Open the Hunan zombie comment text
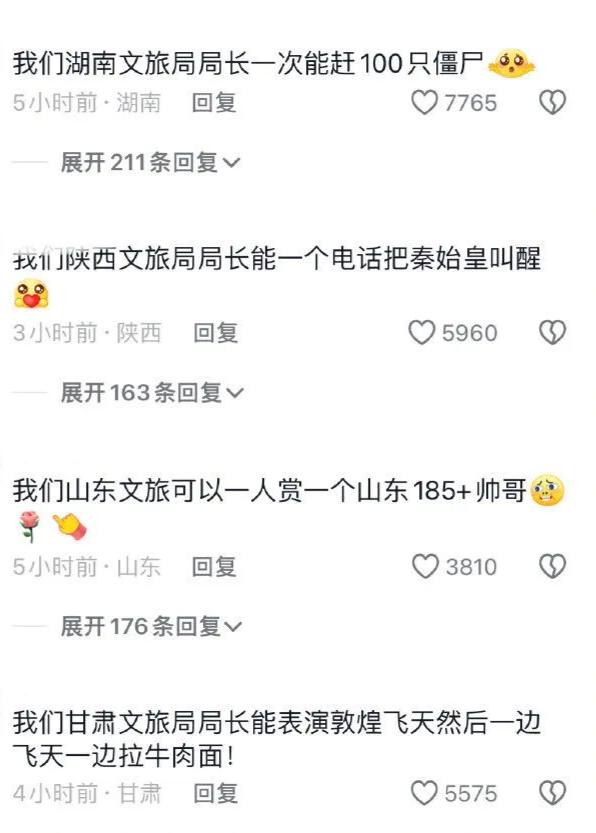Viewport: 596px width, 833px height. tap(248, 64)
